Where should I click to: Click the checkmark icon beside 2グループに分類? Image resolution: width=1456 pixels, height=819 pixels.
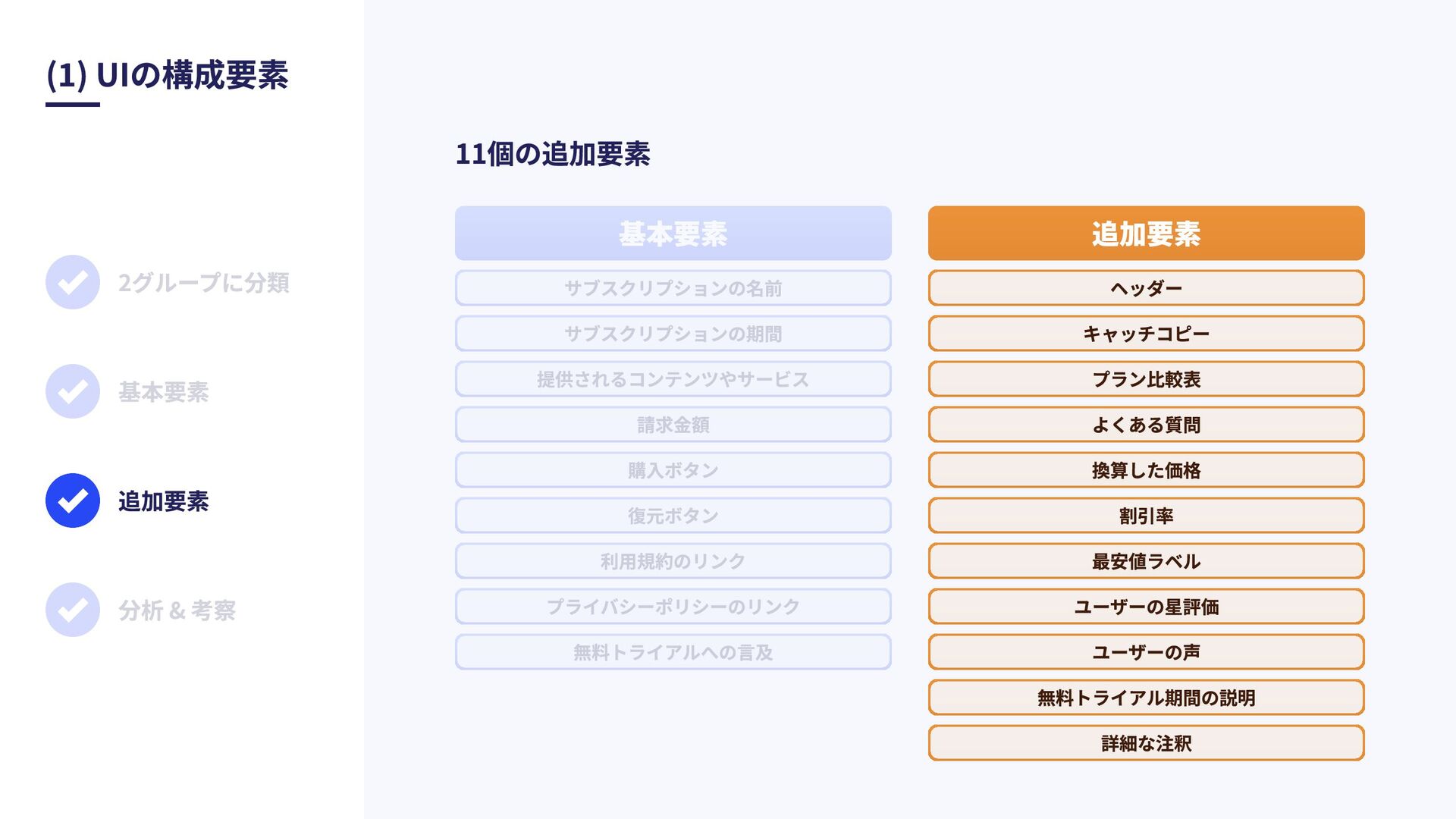(73, 282)
